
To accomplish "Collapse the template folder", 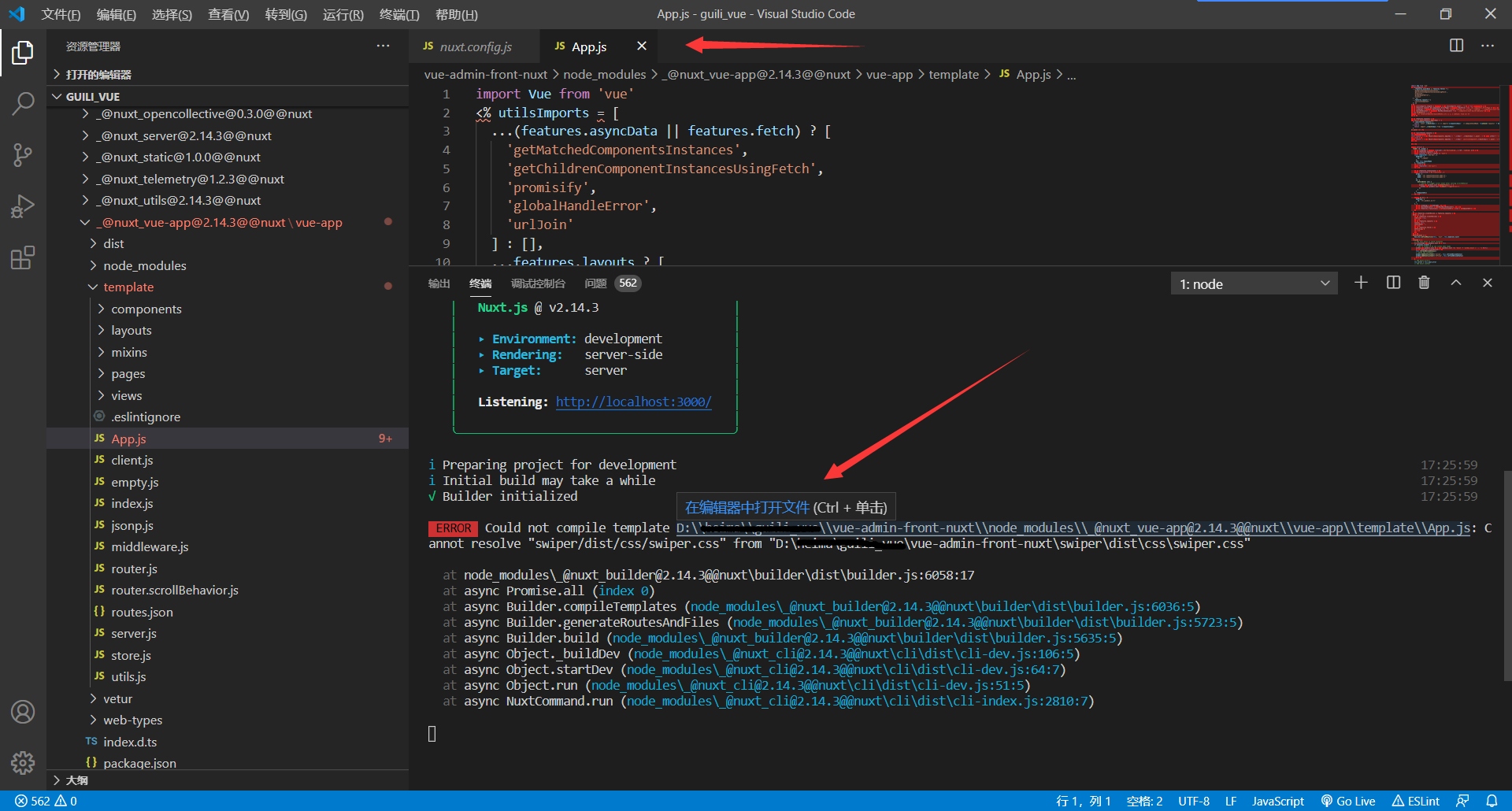I will coord(228,287).
